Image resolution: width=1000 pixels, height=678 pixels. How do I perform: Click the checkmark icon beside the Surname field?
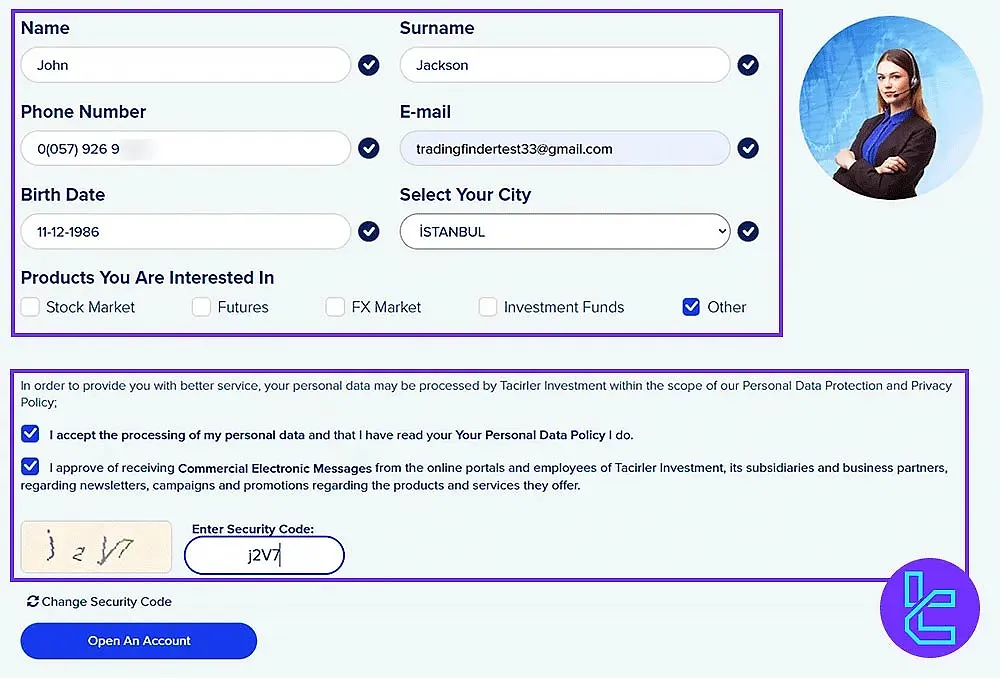click(x=748, y=65)
